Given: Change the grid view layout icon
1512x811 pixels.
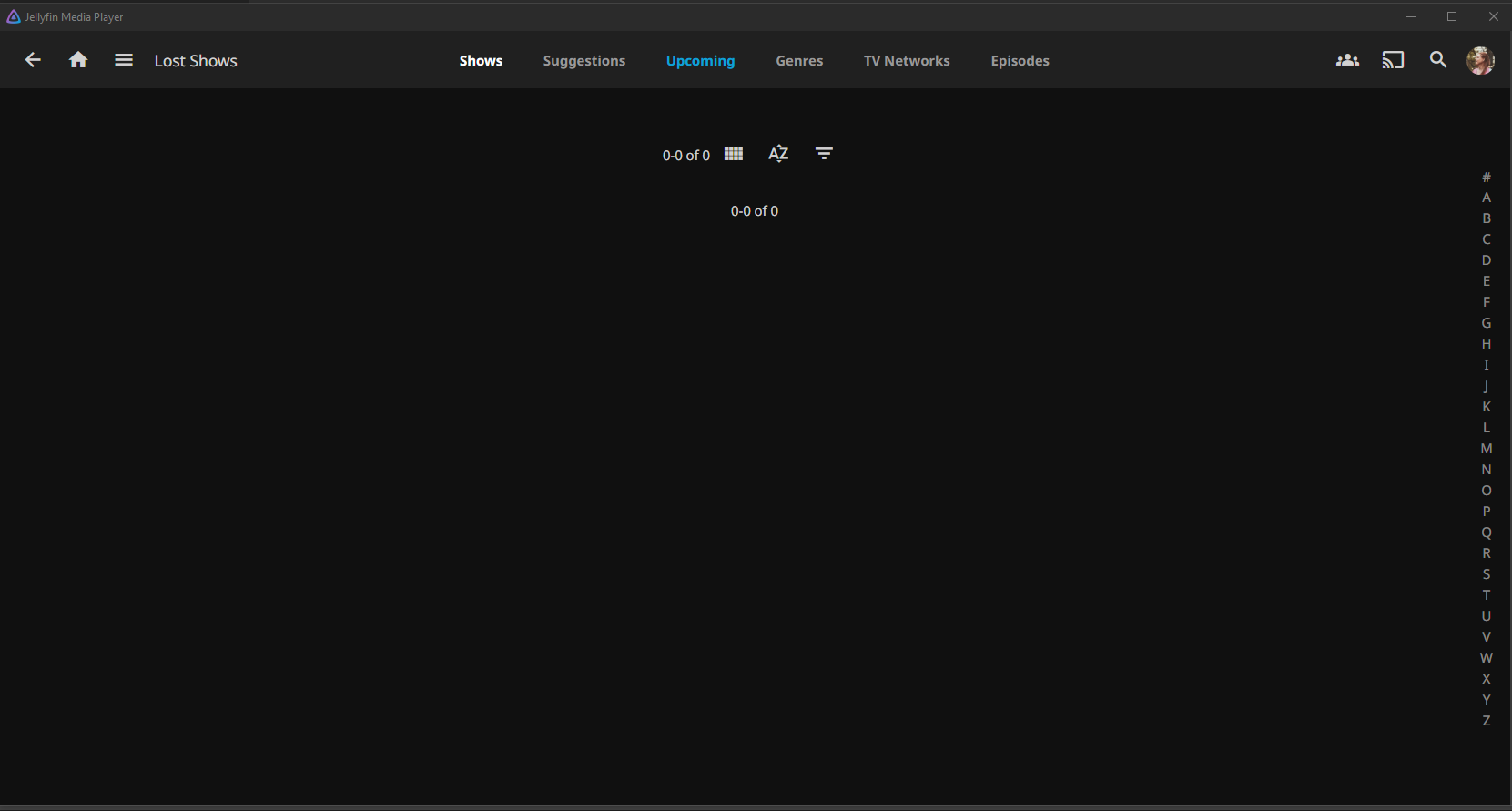Looking at the screenshot, I should (x=734, y=154).
